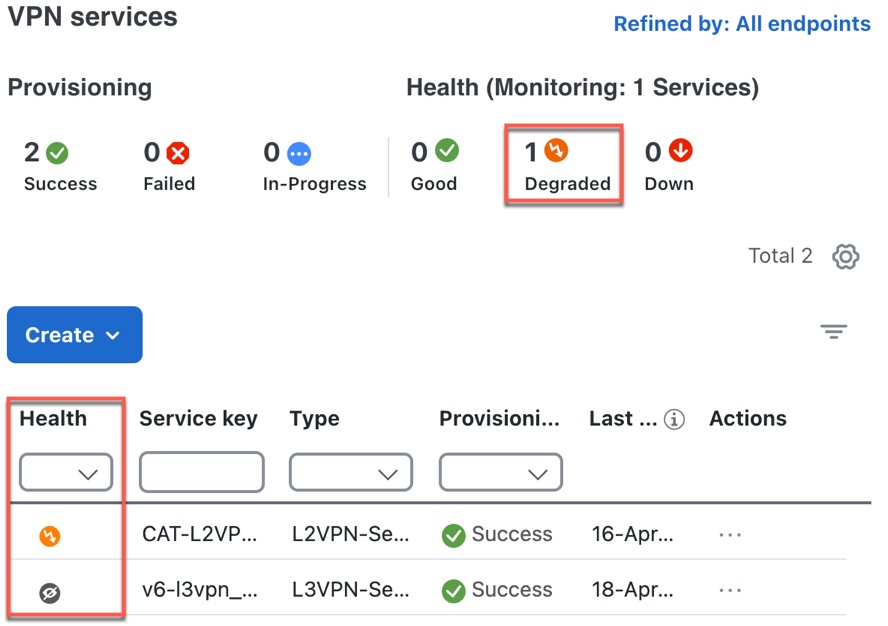Screen dimensions: 888x626
Task: Open actions ellipsis for CAT-L2VP service
Action: (x=729, y=535)
